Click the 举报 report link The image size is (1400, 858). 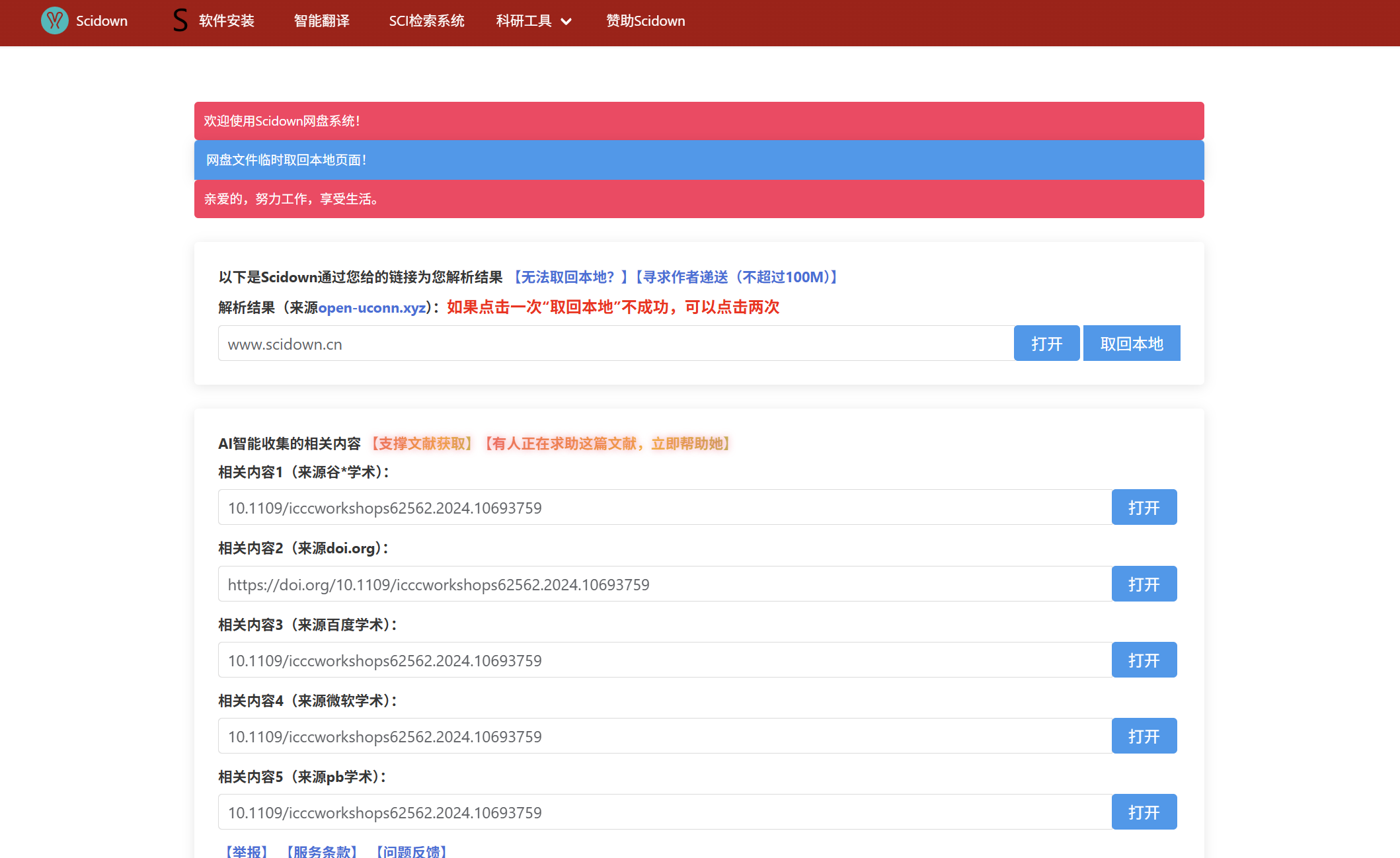(247, 851)
